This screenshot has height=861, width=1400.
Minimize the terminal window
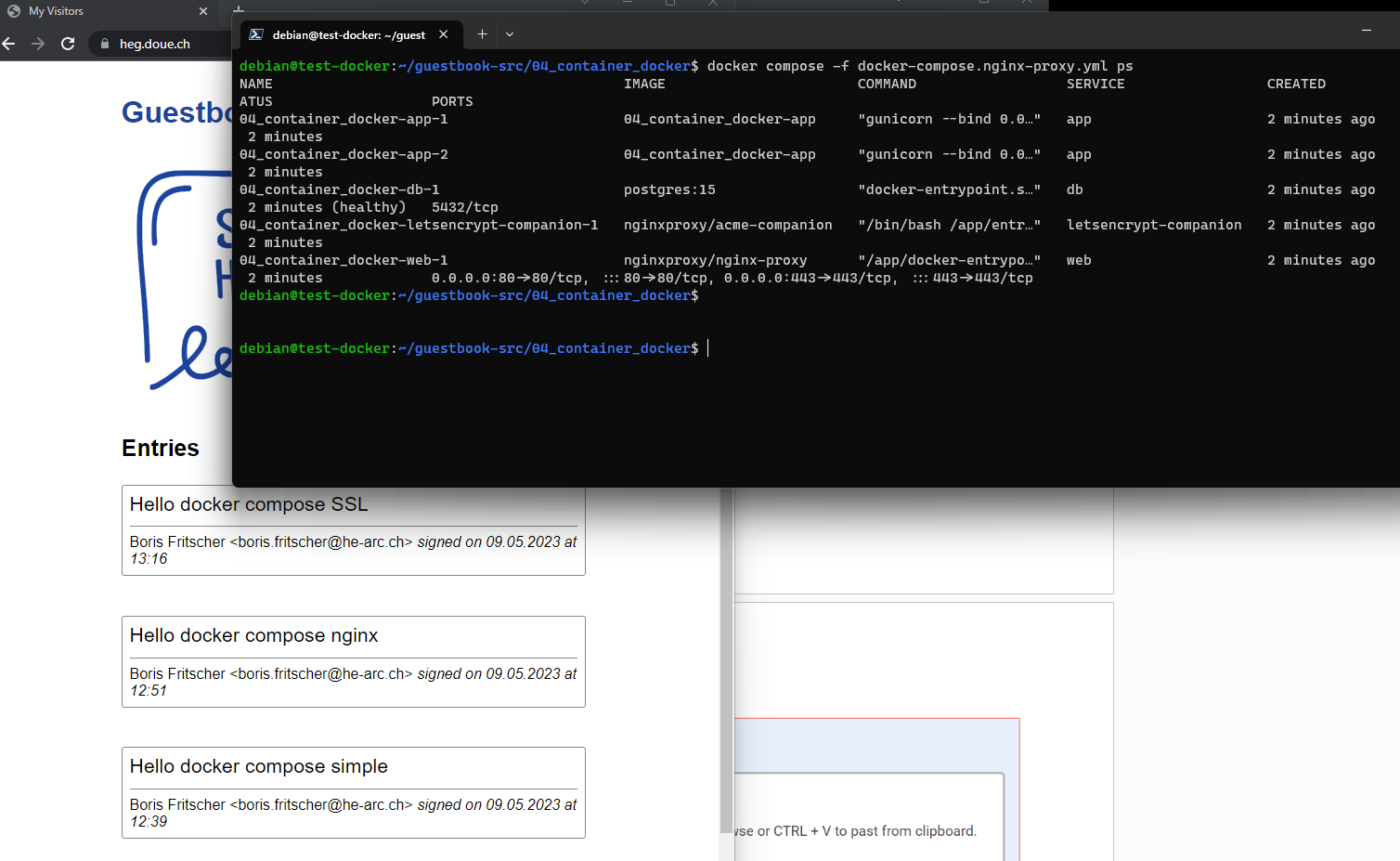coord(1366,31)
